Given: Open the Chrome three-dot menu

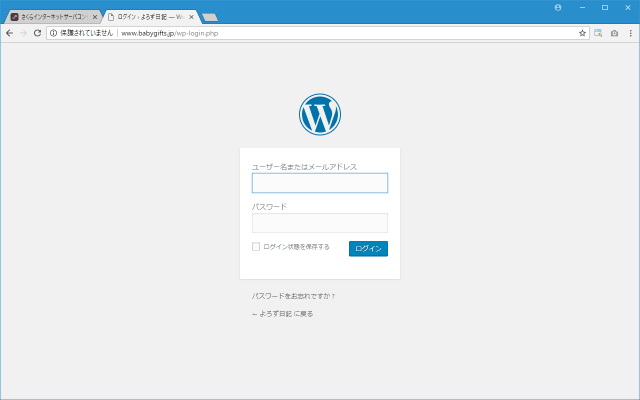Looking at the screenshot, I should tap(630, 33).
